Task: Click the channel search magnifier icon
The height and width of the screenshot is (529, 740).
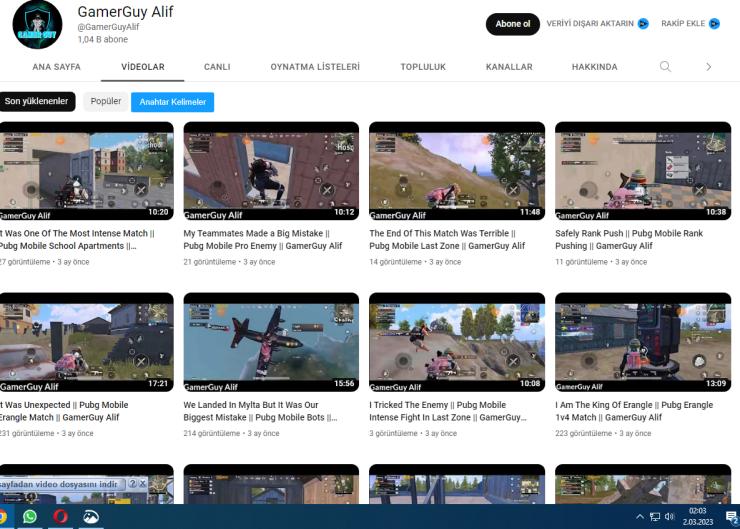Action: [665, 67]
